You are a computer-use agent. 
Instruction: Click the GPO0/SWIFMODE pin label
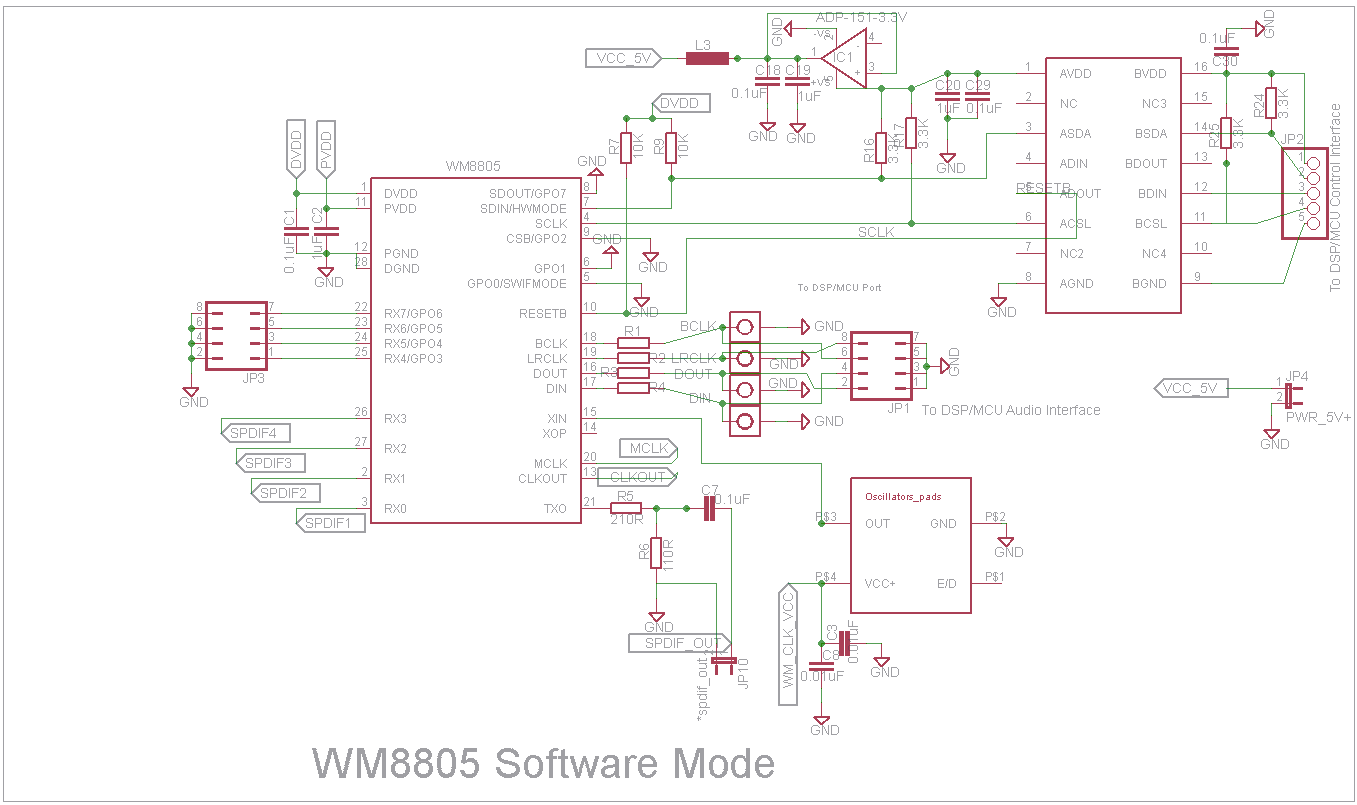point(517,283)
